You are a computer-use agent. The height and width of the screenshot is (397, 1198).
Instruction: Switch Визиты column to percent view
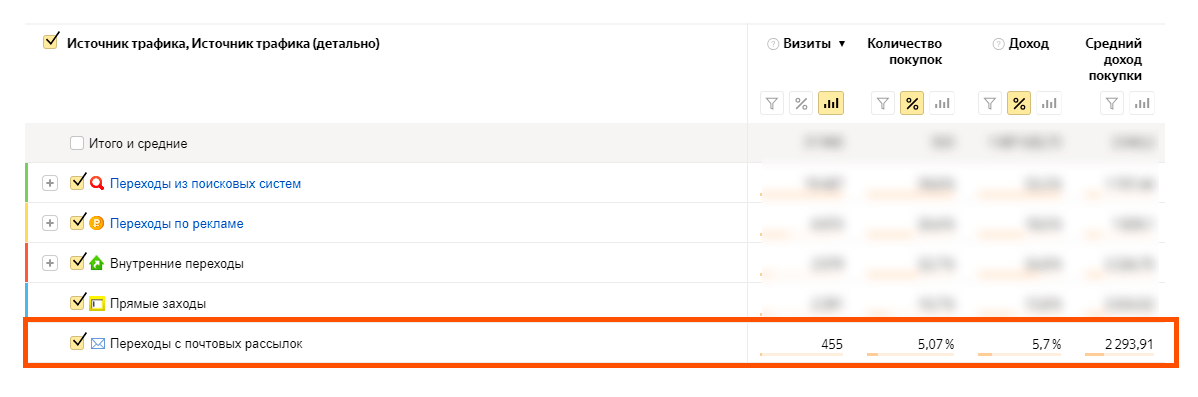click(802, 103)
